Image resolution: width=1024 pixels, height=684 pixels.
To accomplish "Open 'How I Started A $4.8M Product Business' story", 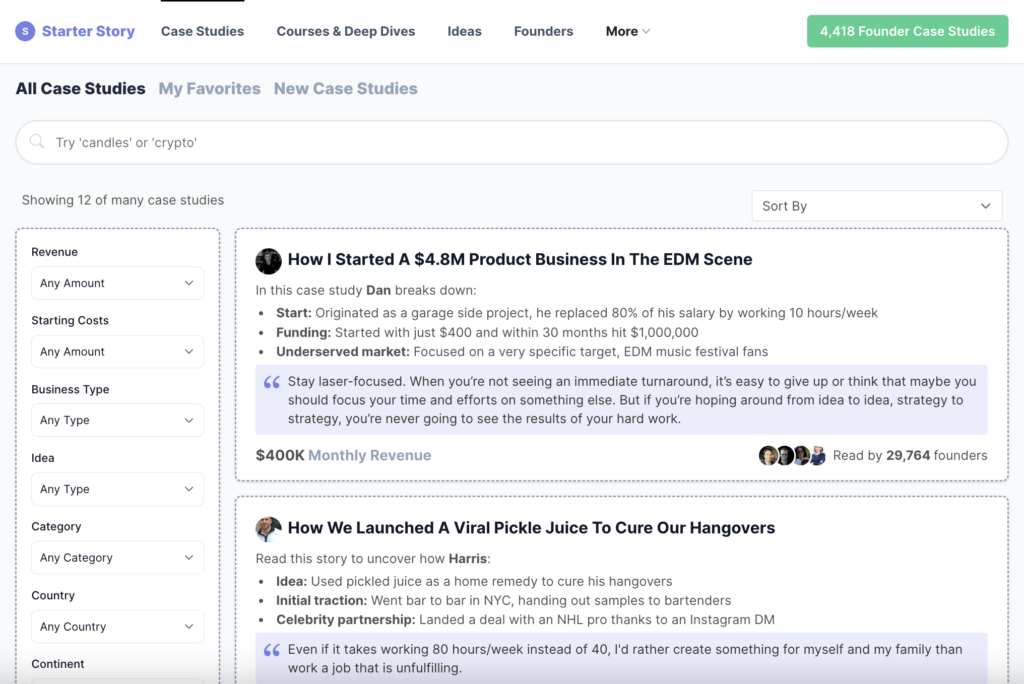I will click(520, 259).
